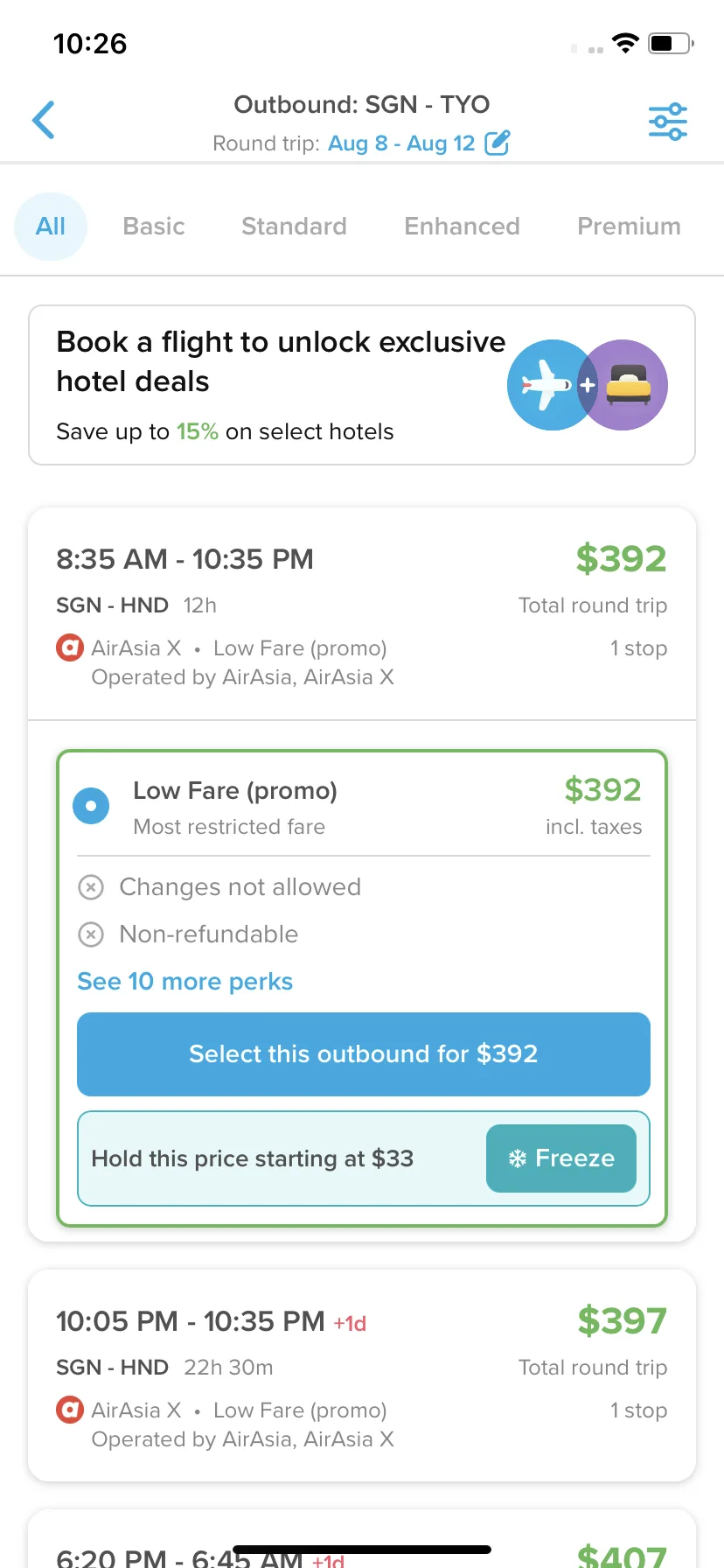Image resolution: width=724 pixels, height=1568 pixels.
Task: Switch to the Standard fare tab
Action: pyautogui.click(x=294, y=227)
